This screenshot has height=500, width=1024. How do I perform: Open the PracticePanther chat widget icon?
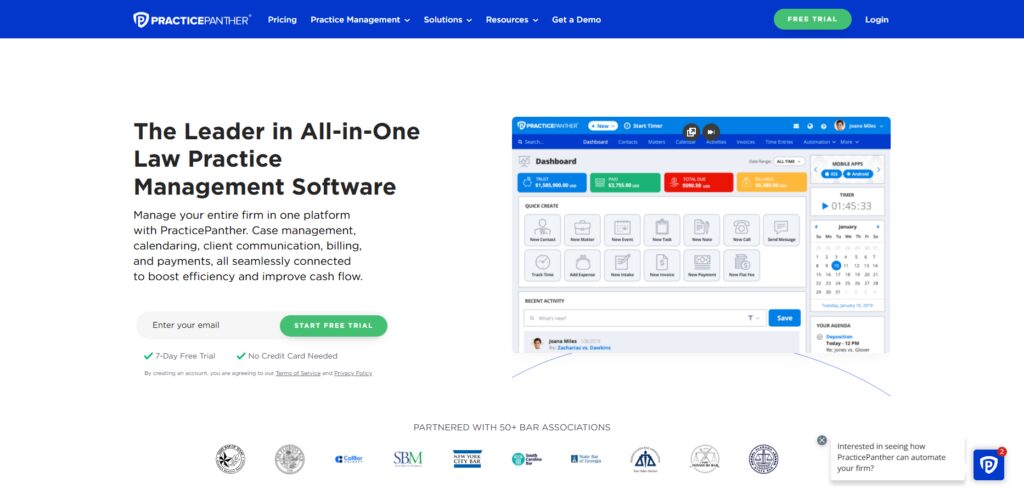988,465
